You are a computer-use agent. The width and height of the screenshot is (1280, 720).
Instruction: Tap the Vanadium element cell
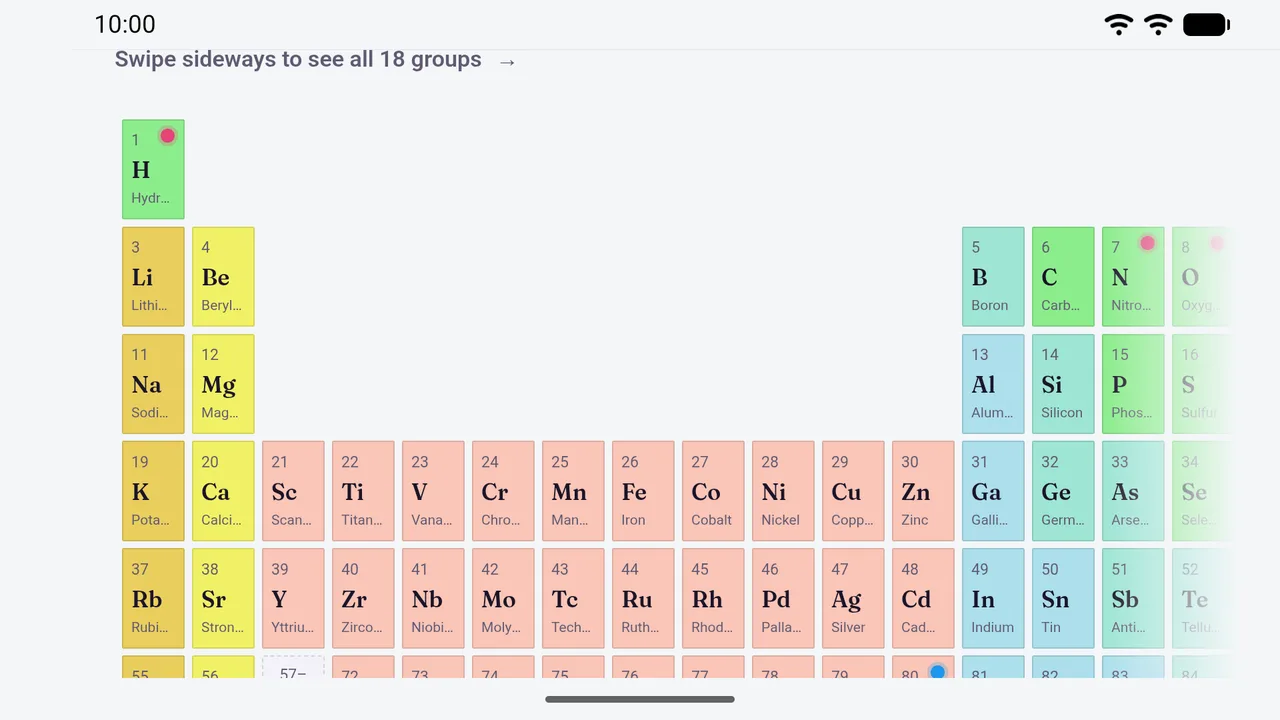[433, 491]
